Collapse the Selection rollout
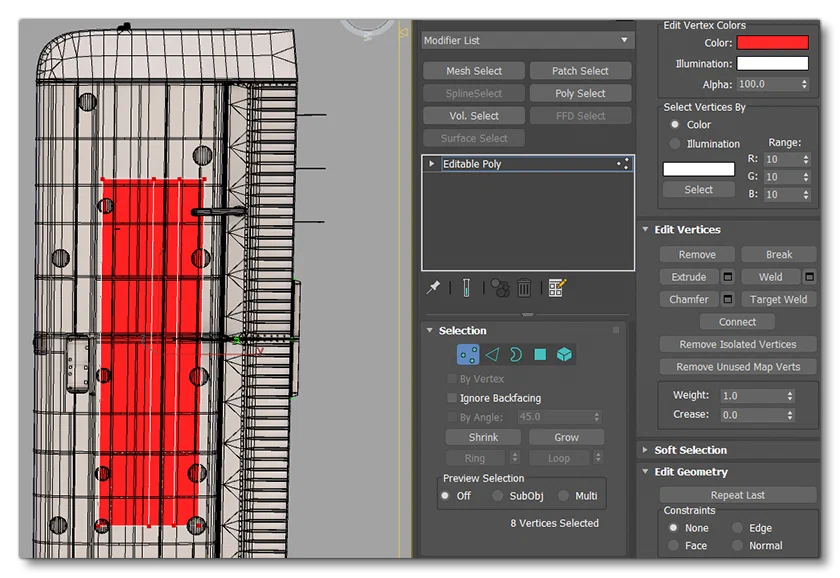 click(x=430, y=331)
